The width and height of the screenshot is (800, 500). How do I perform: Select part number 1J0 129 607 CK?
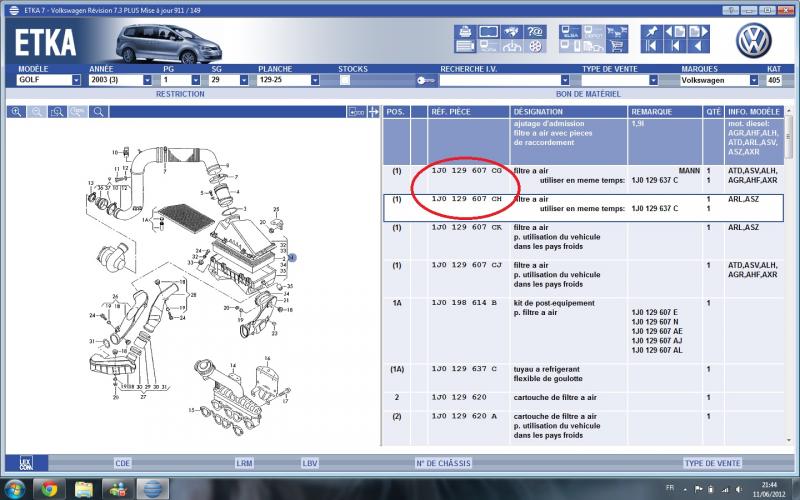pyautogui.click(x=466, y=228)
